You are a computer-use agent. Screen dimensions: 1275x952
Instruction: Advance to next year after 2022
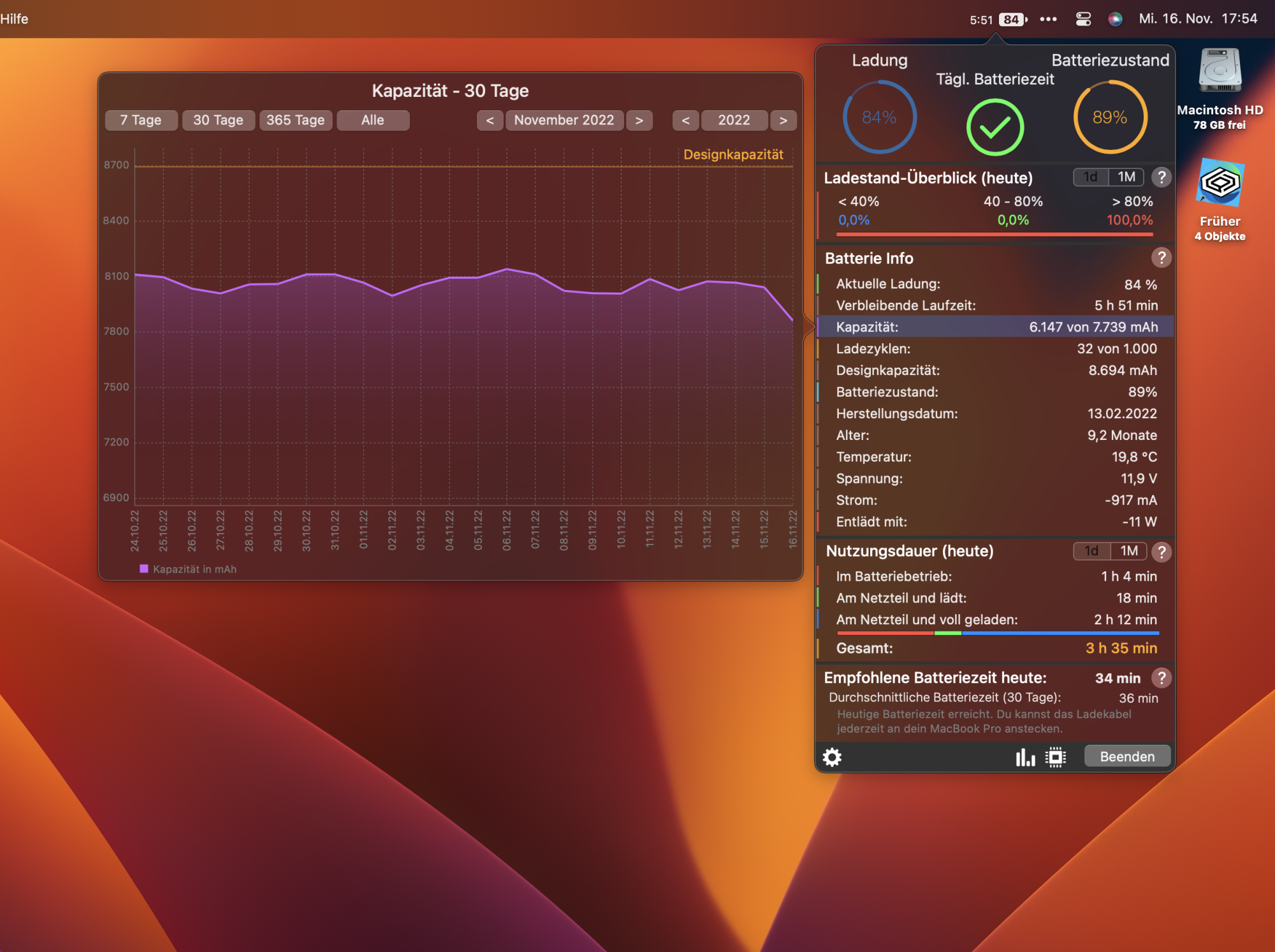(783, 121)
